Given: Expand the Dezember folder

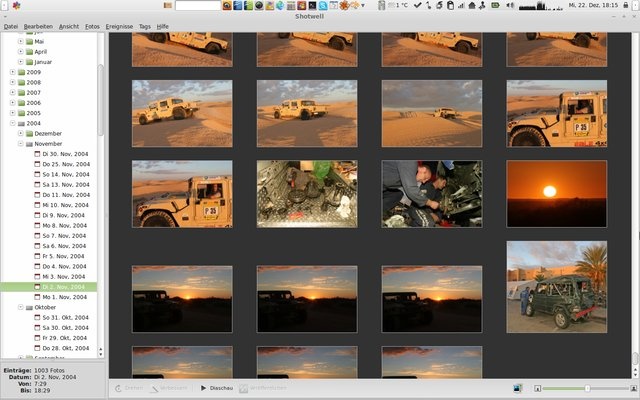Looking at the screenshot, I should [21, 133].
